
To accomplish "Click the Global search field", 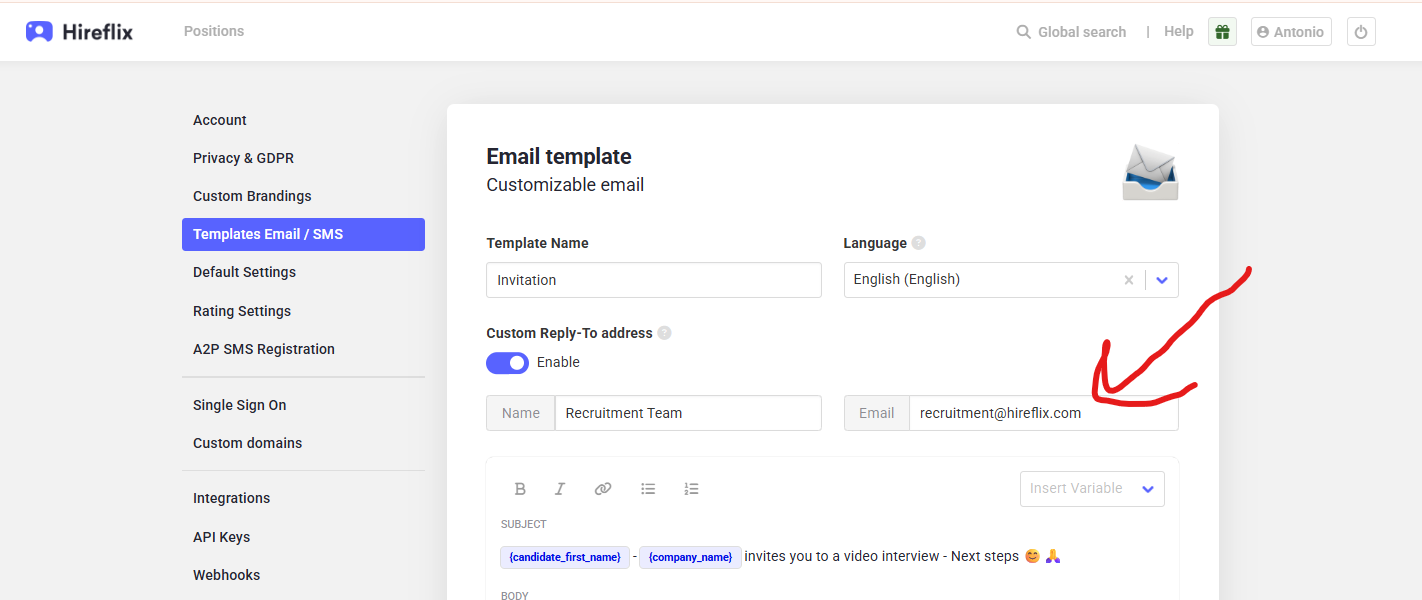I will click(x=1072, y=32).
